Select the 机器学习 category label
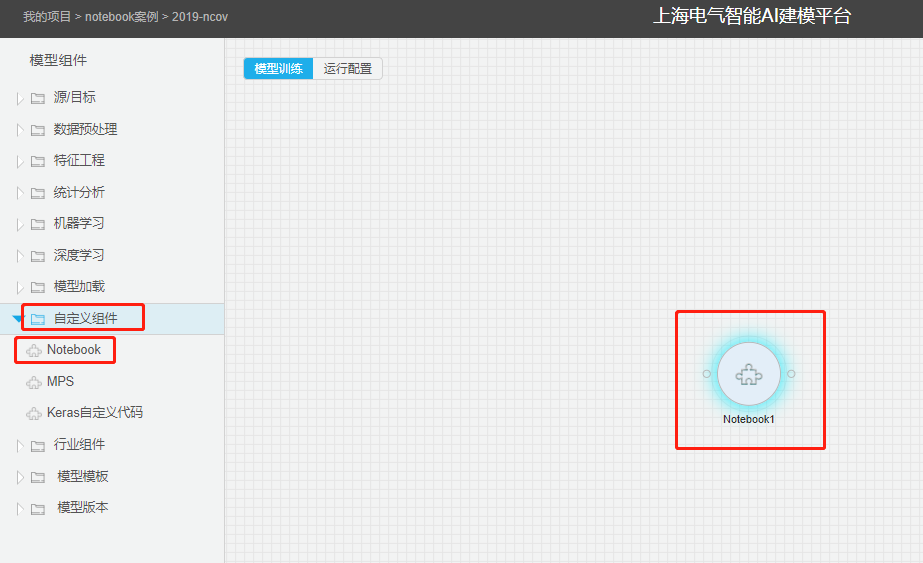 (79, 223)
